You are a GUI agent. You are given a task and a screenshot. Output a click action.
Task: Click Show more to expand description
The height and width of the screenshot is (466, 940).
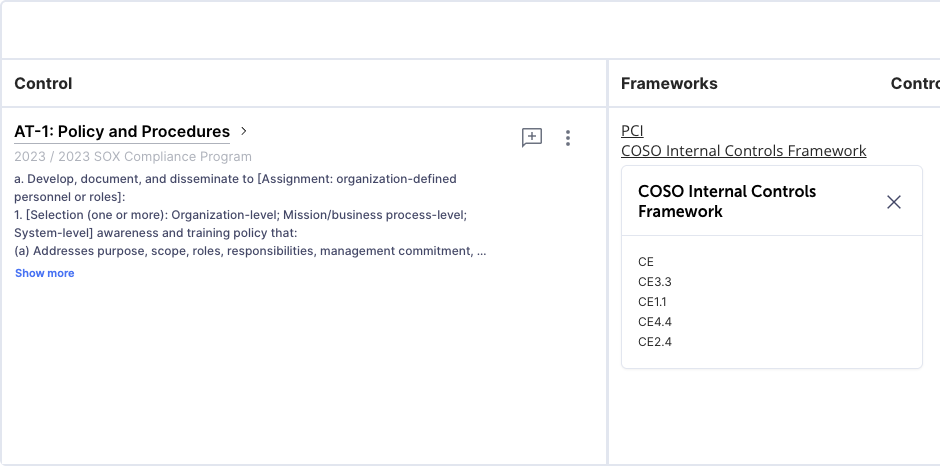coord(44,273)
